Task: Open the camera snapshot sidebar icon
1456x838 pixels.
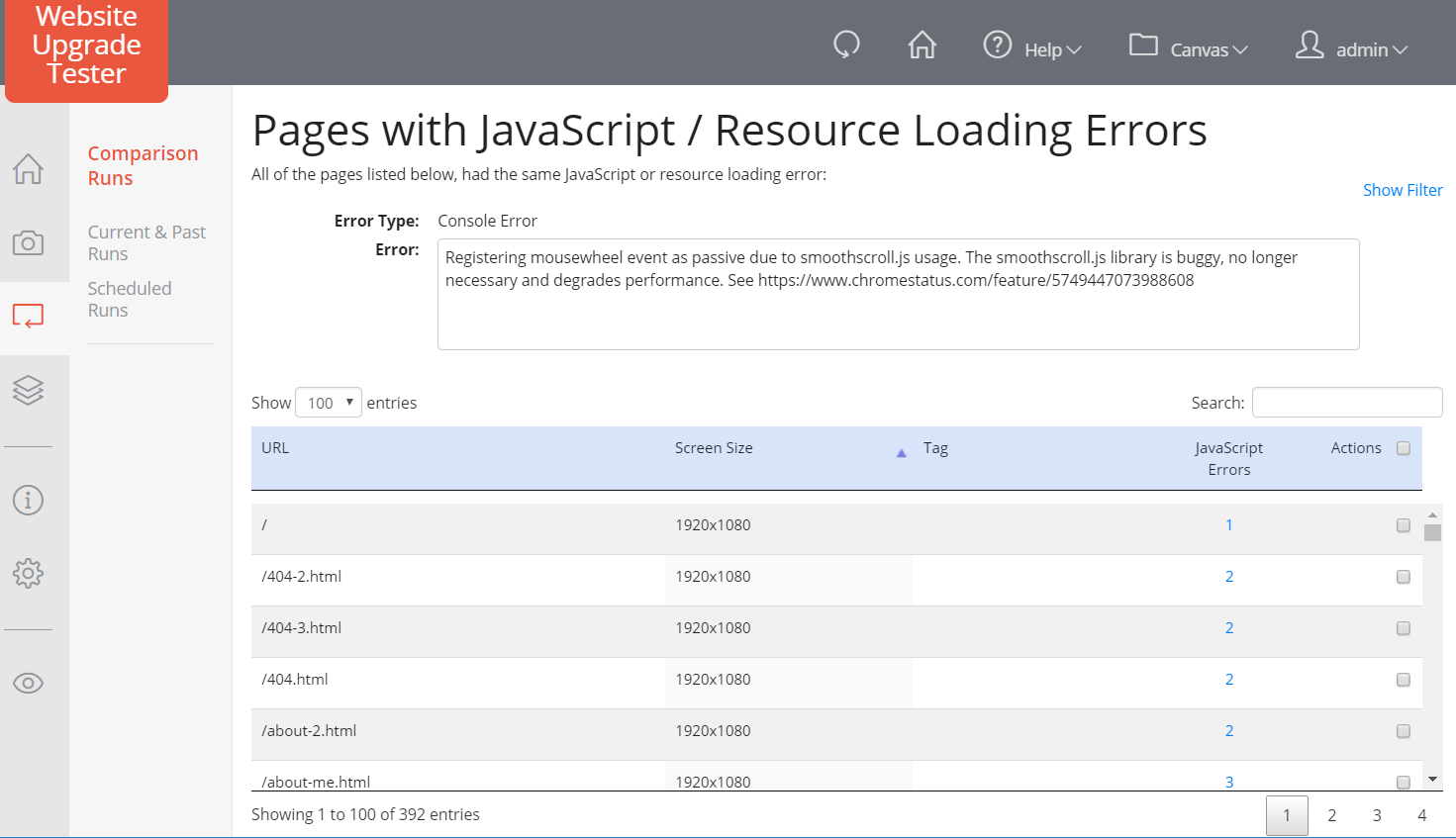Action: point(28,242)
